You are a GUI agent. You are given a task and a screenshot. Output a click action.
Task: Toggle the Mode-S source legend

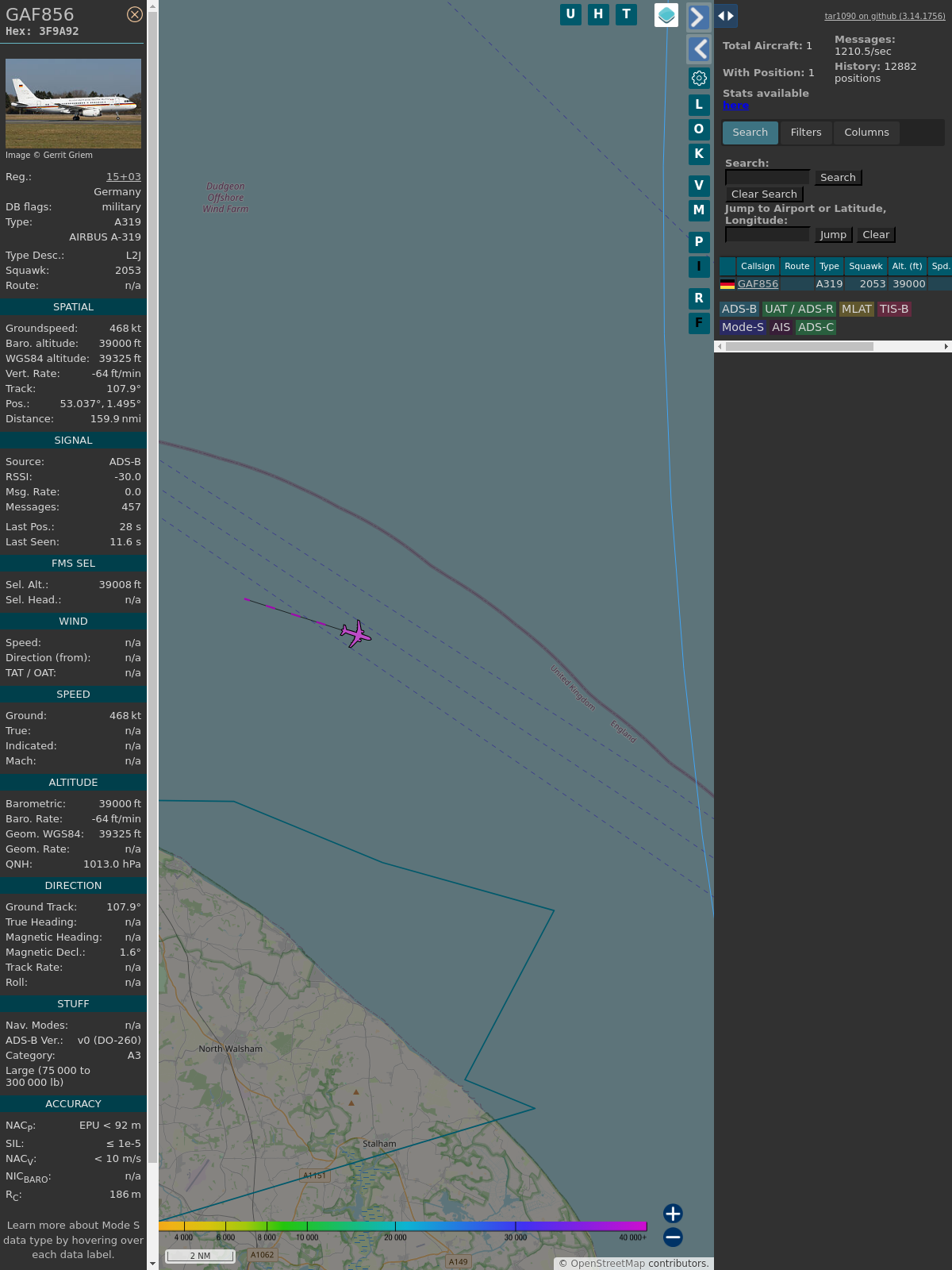(x=743, y=328)
